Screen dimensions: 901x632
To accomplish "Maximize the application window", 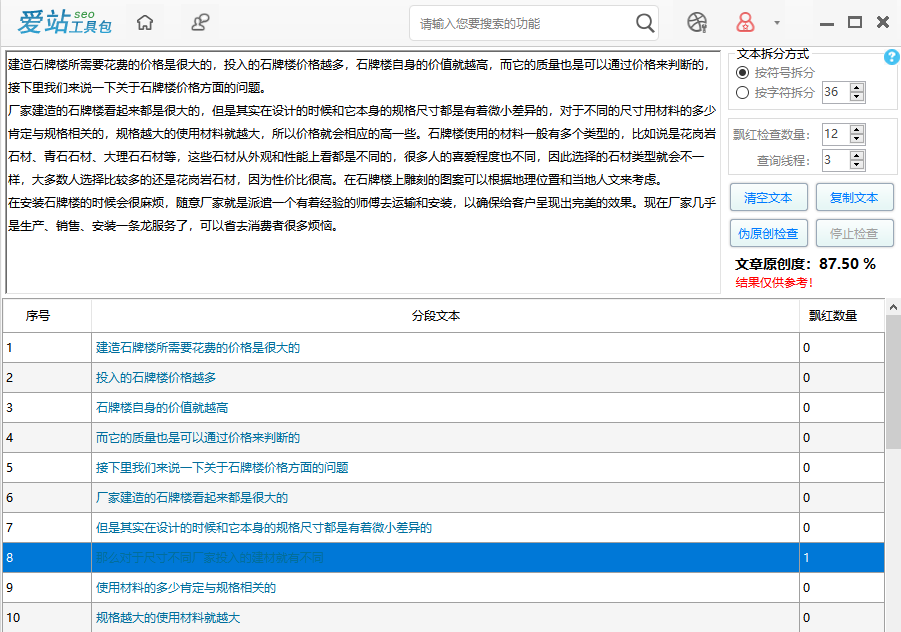I will [855, 22].
